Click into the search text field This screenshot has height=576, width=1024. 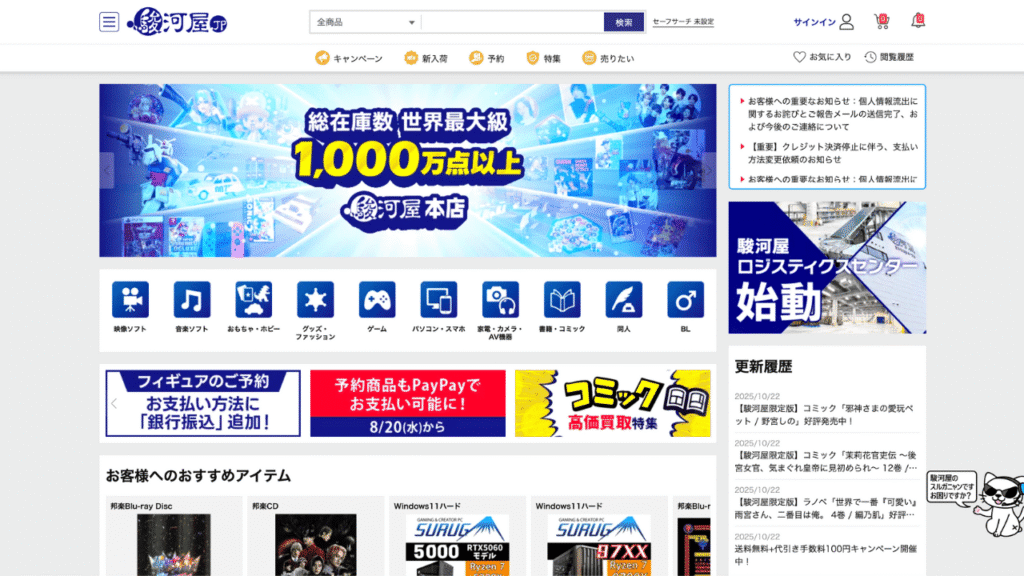(x=512, y=22)
